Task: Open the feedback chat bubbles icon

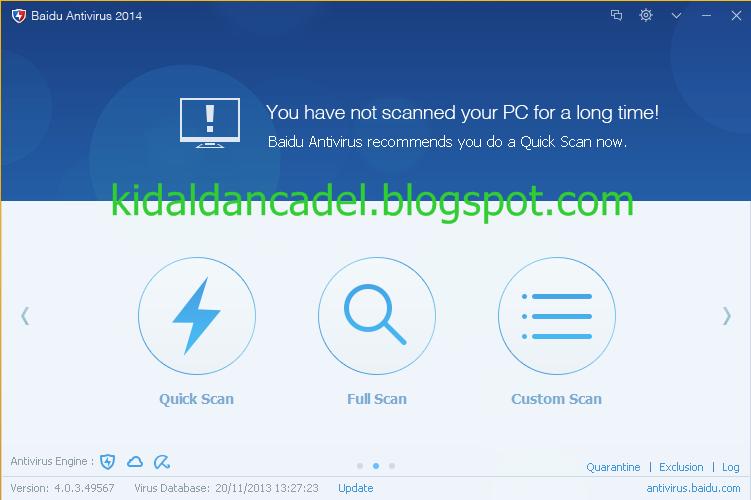Action: click(616, 15)
